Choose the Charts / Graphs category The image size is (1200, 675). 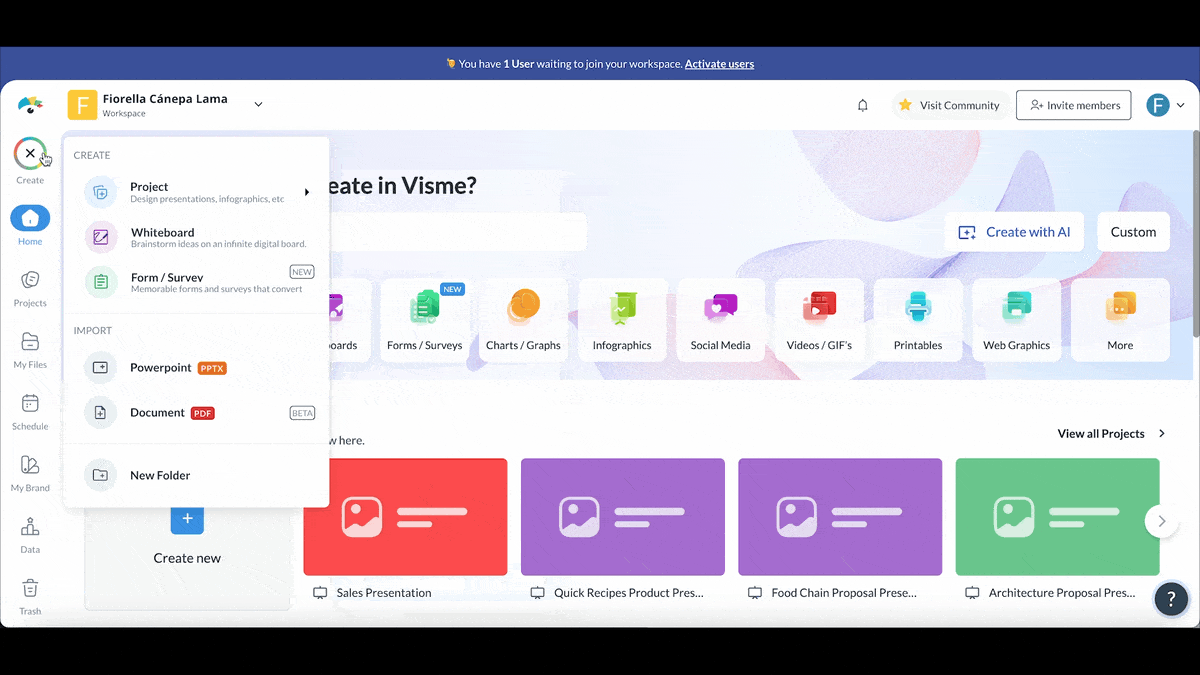(523, 320)
